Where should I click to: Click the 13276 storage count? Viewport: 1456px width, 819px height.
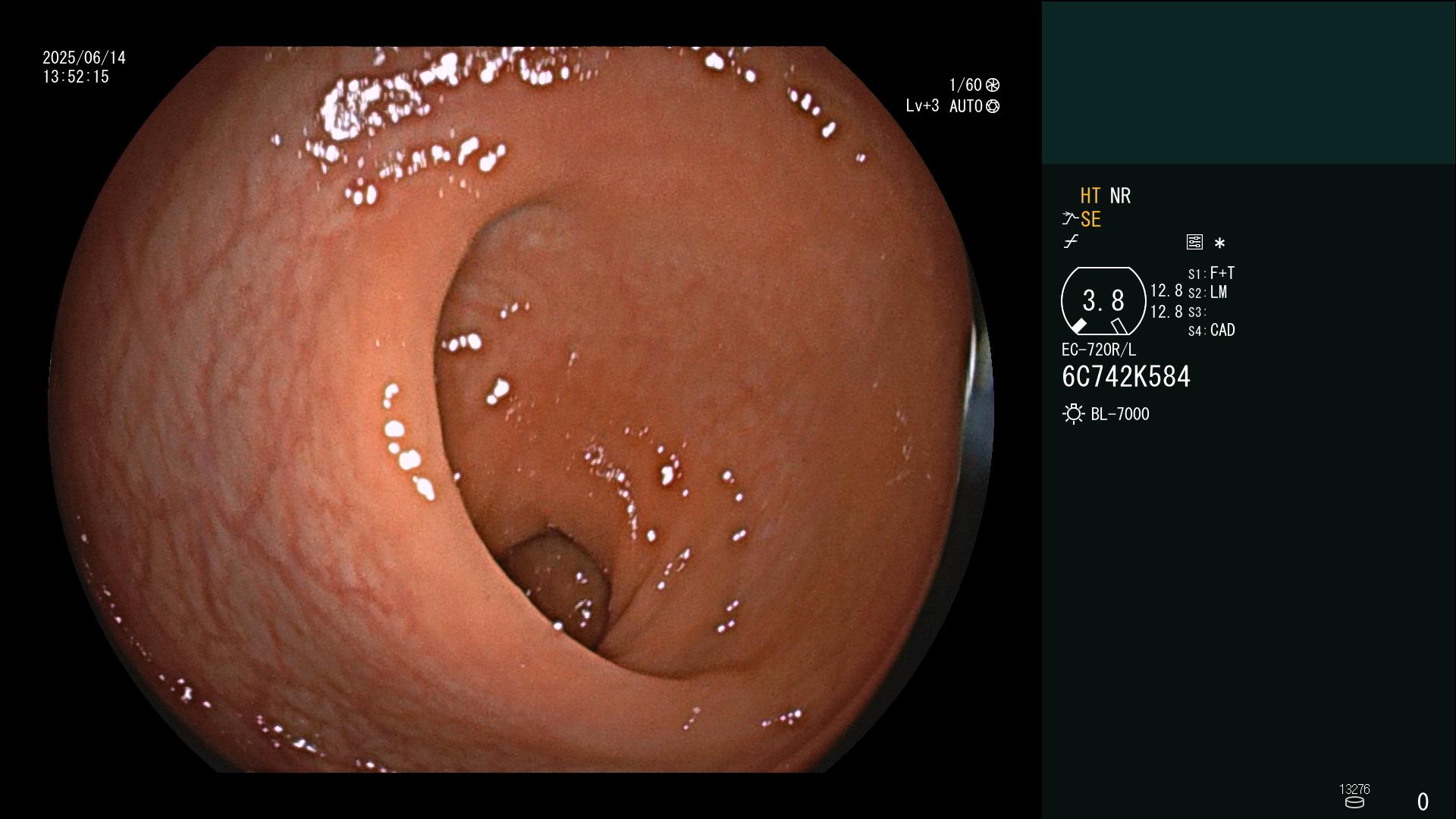[x=1354, y=789]
